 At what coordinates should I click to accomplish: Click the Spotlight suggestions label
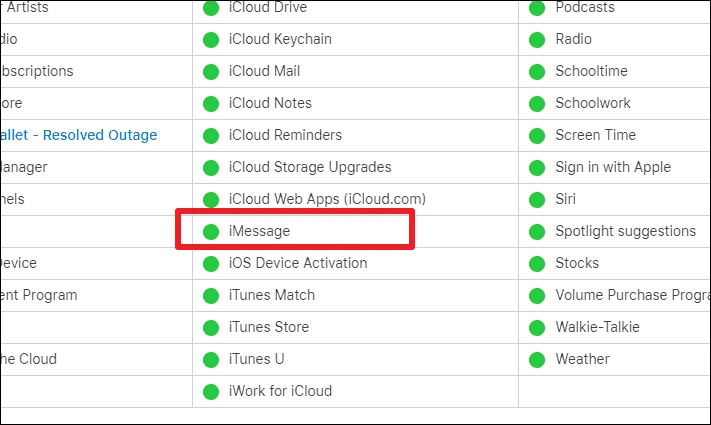click(625, 231)
